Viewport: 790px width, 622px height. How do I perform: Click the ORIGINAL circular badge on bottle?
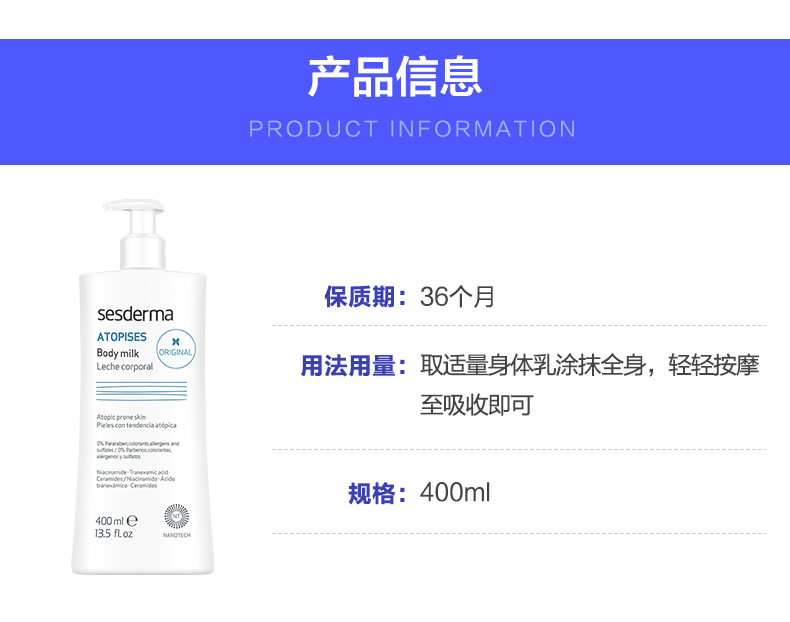(176, 349)
